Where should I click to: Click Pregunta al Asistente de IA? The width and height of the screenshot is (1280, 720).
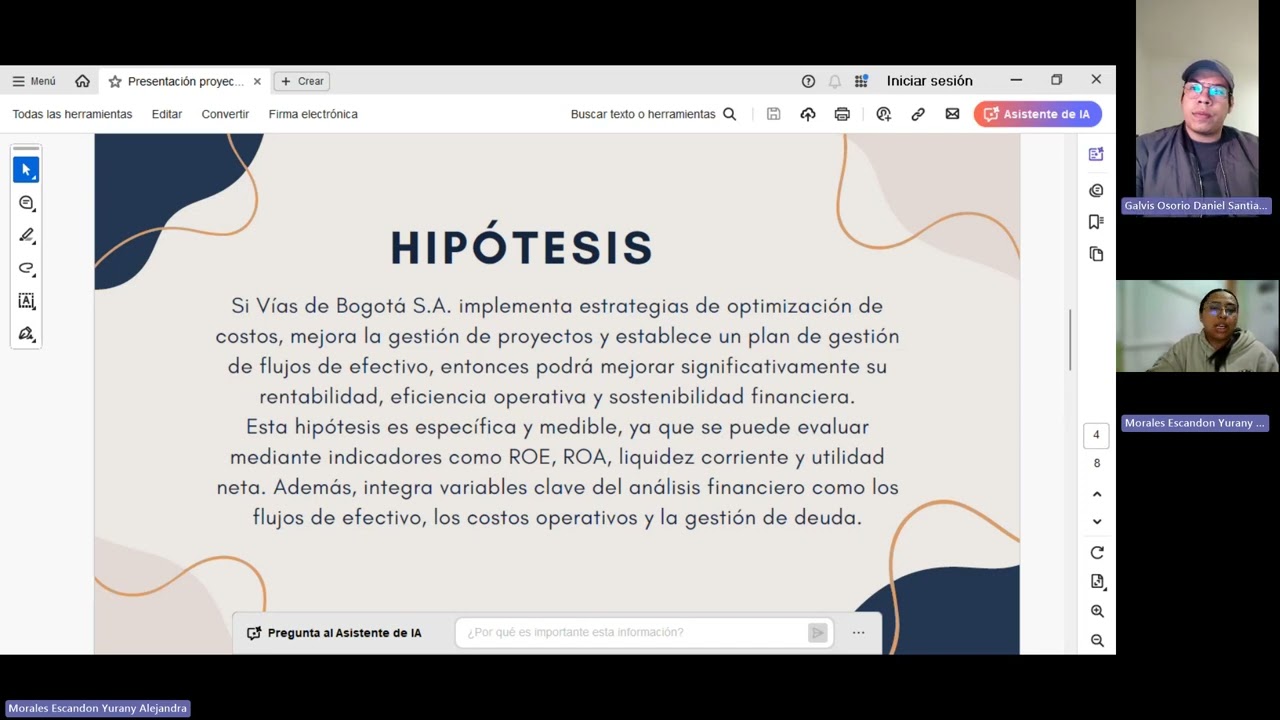335,633
